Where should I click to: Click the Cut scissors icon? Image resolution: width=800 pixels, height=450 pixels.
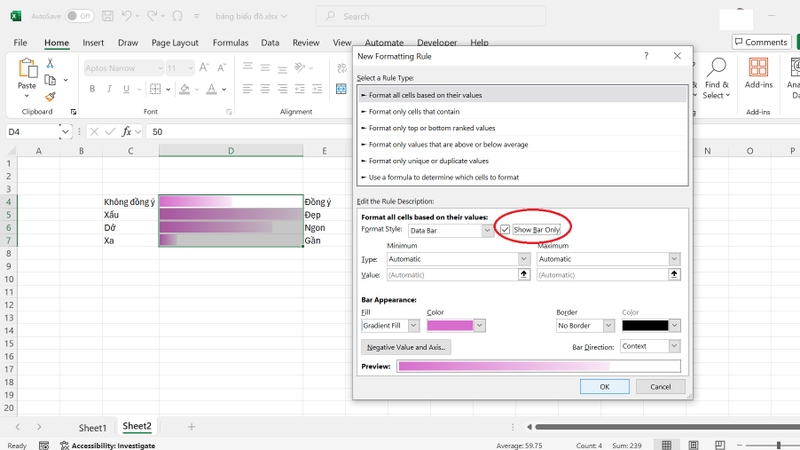[50, 63]
